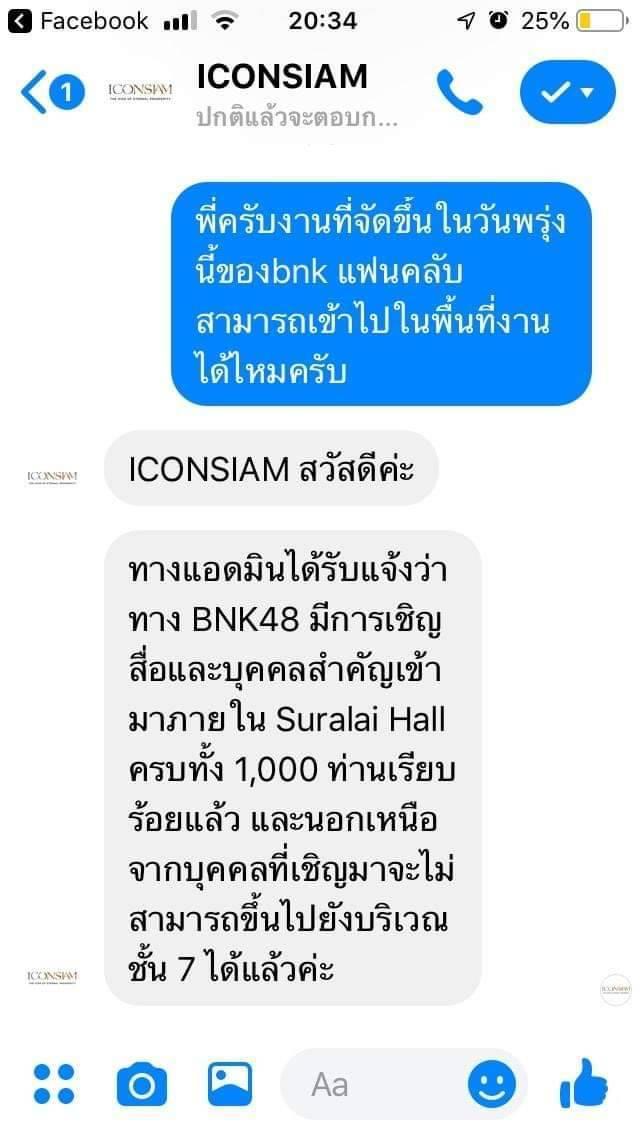
Task: Open the checkmark dropdown options button
Action: [x=568, y=92]
